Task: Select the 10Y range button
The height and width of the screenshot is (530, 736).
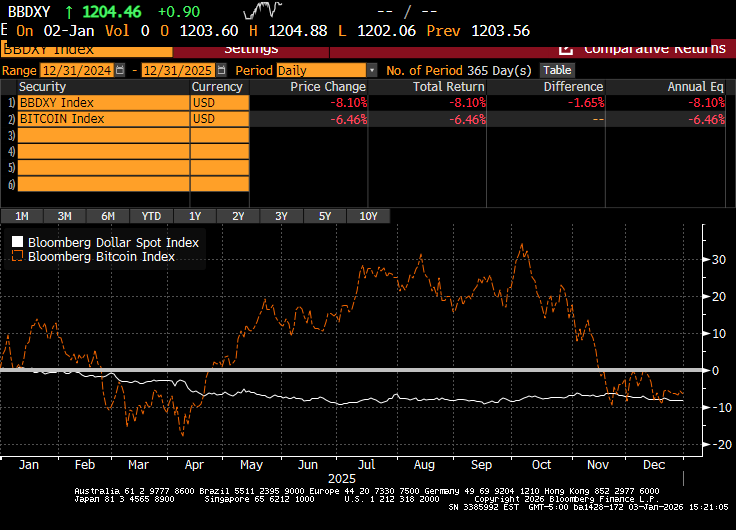Action: (x=368, y=216)
